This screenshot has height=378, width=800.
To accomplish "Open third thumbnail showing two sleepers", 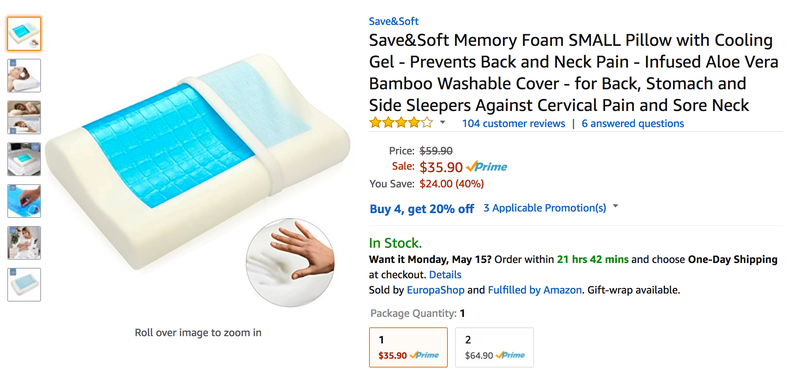I will click(x=24, y=117).
